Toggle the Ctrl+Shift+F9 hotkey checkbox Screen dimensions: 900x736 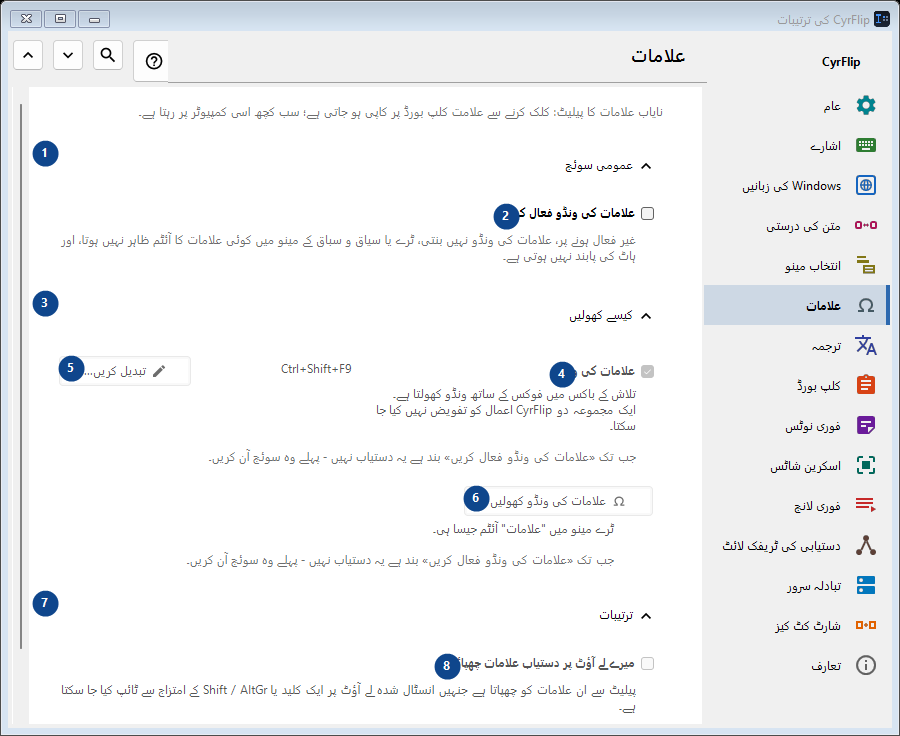(647, 371)
